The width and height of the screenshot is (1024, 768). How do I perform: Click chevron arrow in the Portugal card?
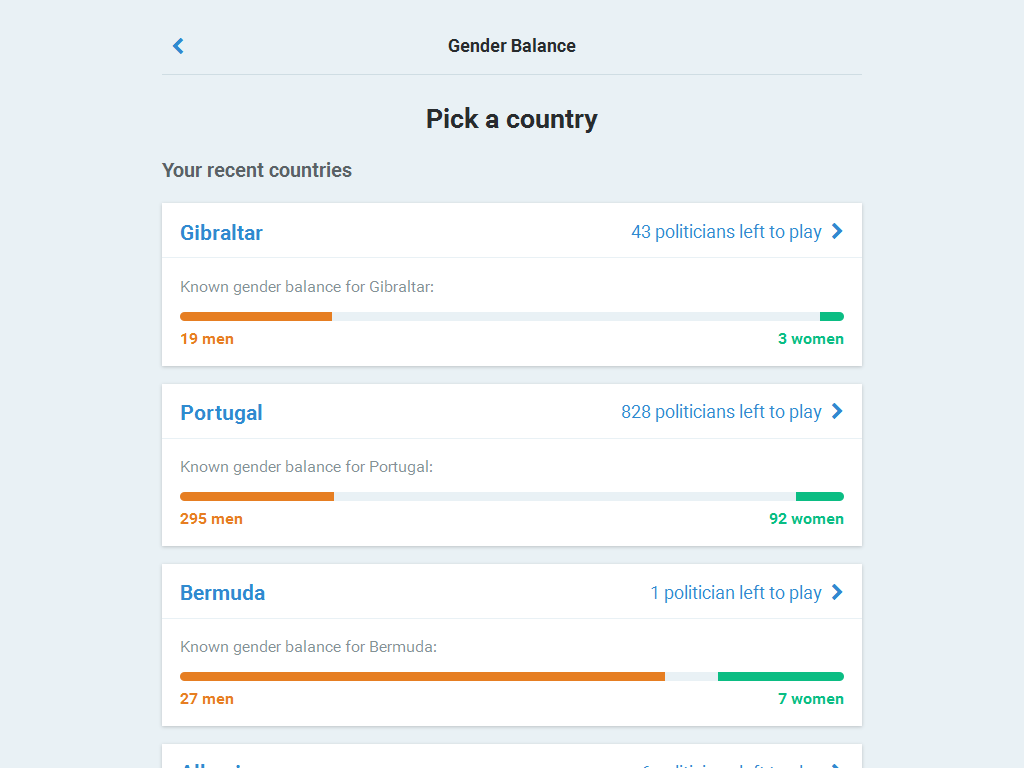[837, 412]
